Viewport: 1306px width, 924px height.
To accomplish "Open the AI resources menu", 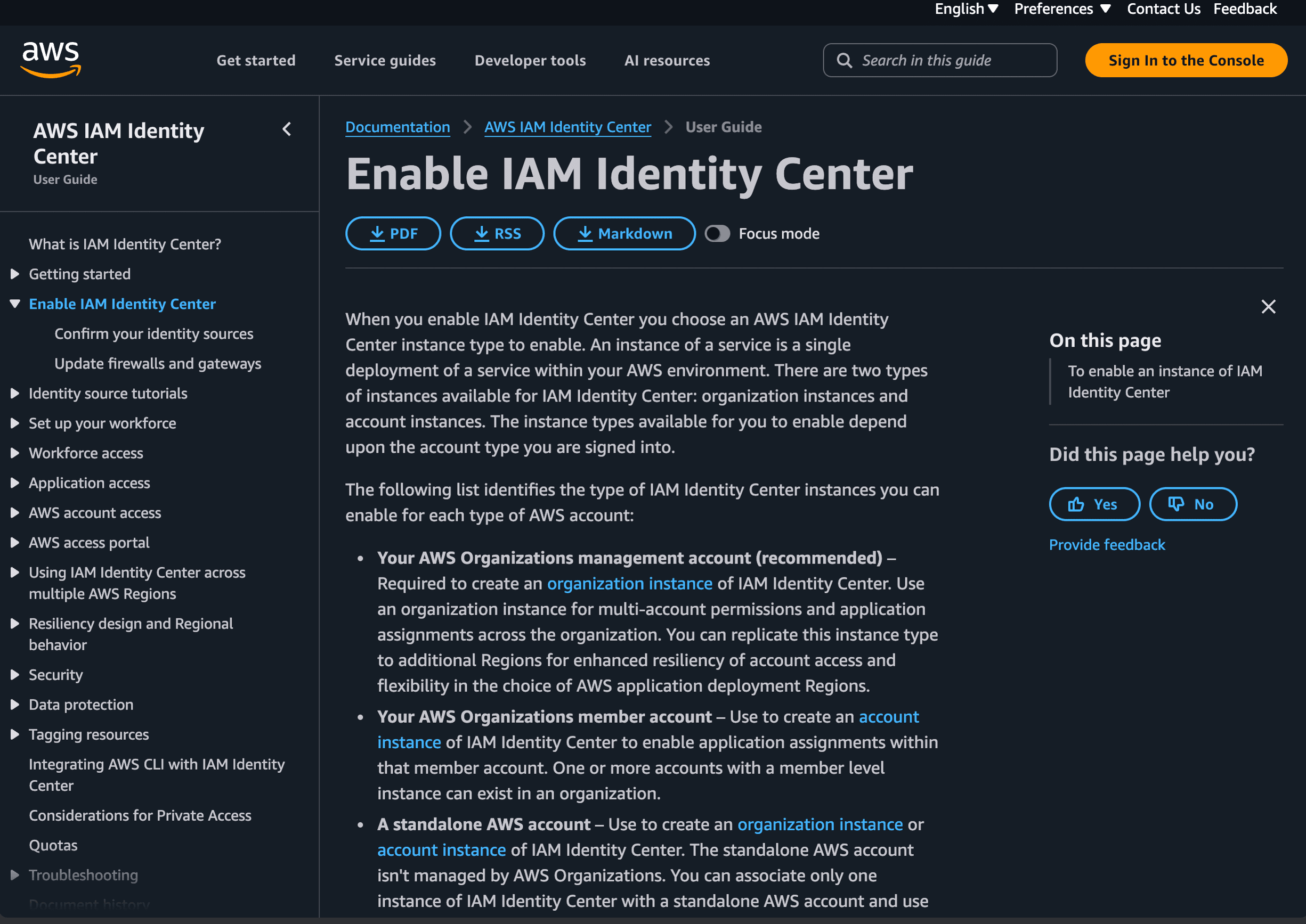I will (667, 60).
